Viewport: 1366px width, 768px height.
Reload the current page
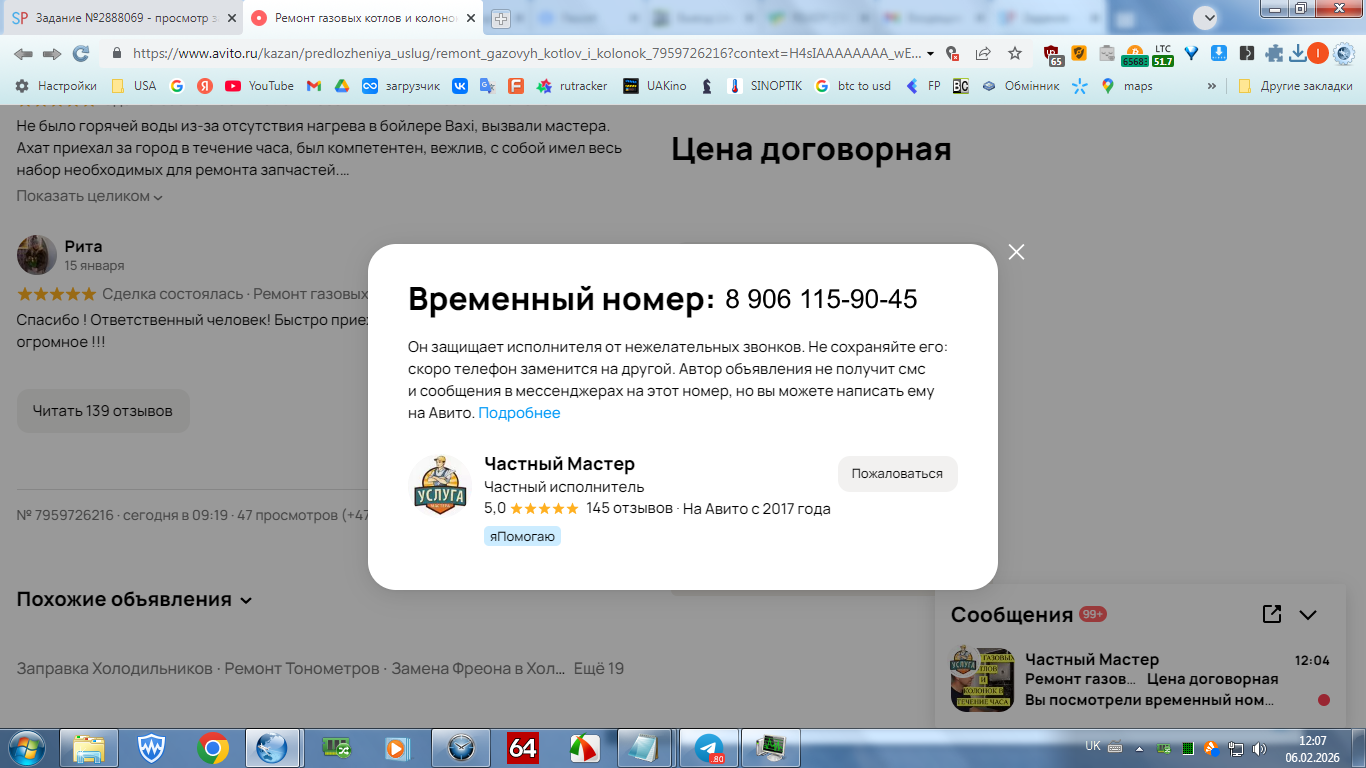click(x=81, y=54)
